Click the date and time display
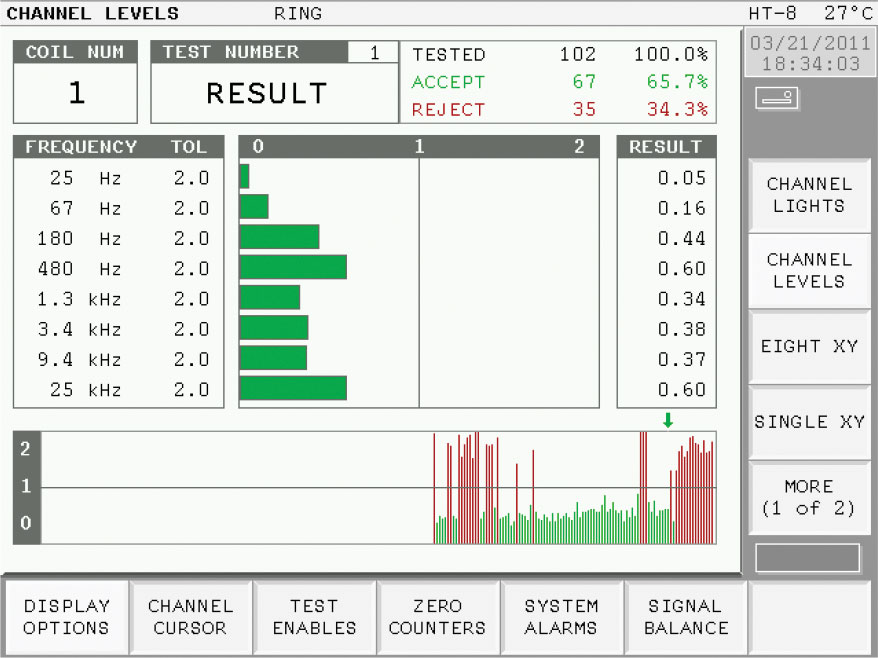The height and width of the screenshot is (658, 878). (x=810, y=53)
